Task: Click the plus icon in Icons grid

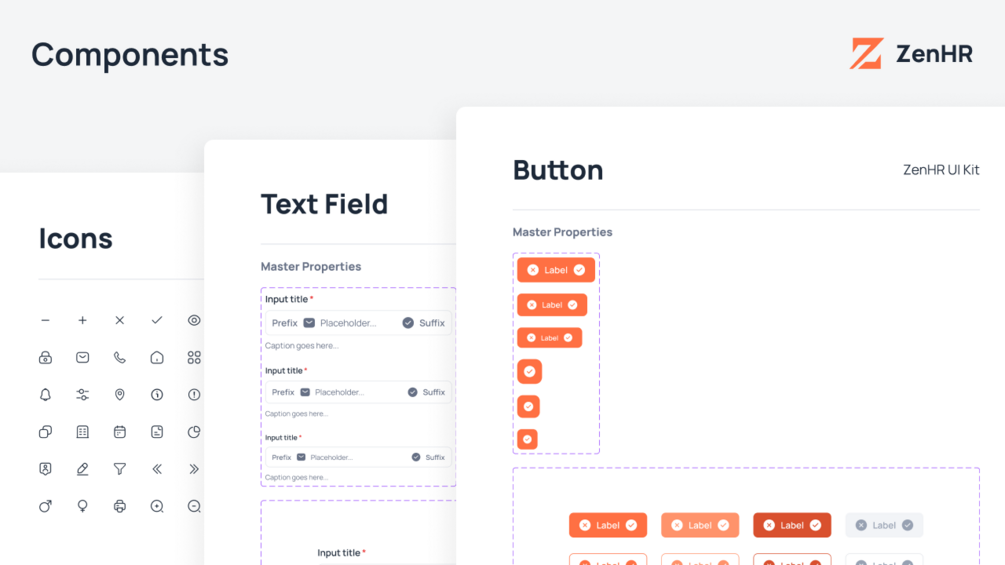Action: coord(83,320)
